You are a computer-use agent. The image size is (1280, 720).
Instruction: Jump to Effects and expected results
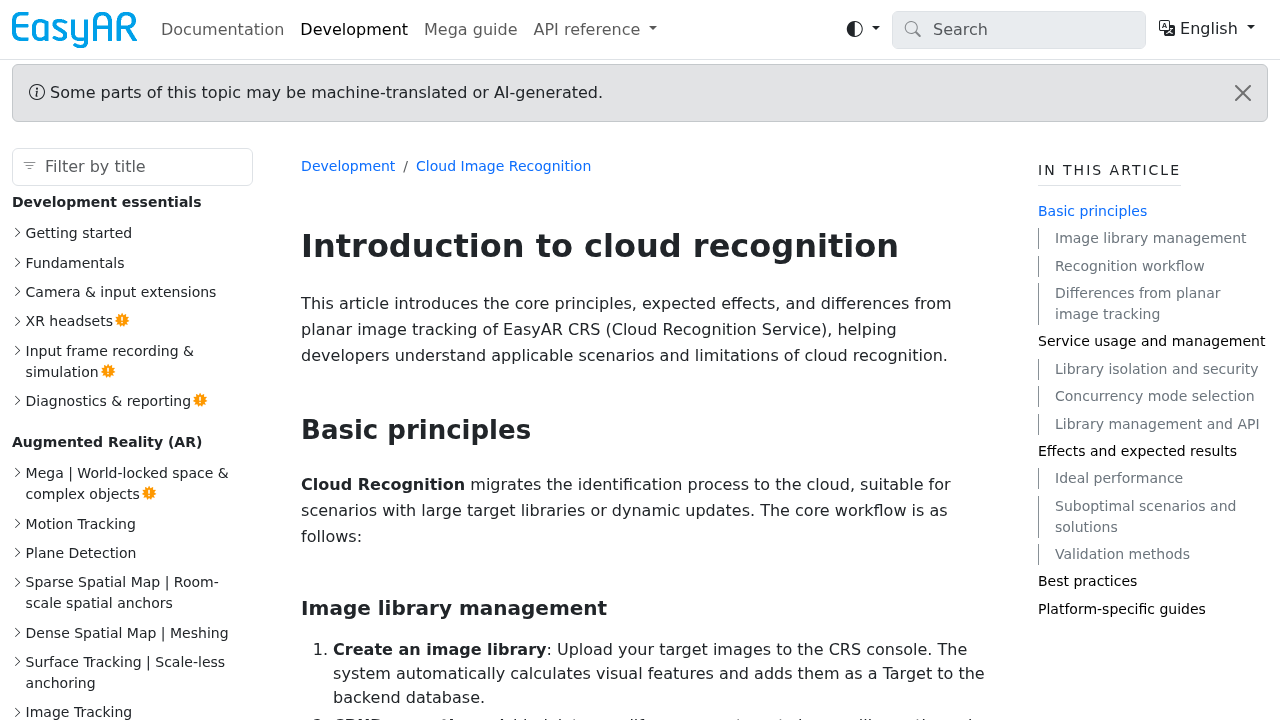click(1137, 451)
